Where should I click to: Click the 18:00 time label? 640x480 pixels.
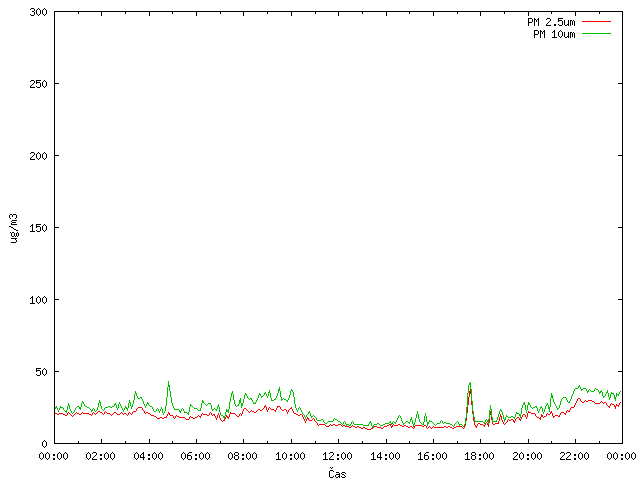480,456
